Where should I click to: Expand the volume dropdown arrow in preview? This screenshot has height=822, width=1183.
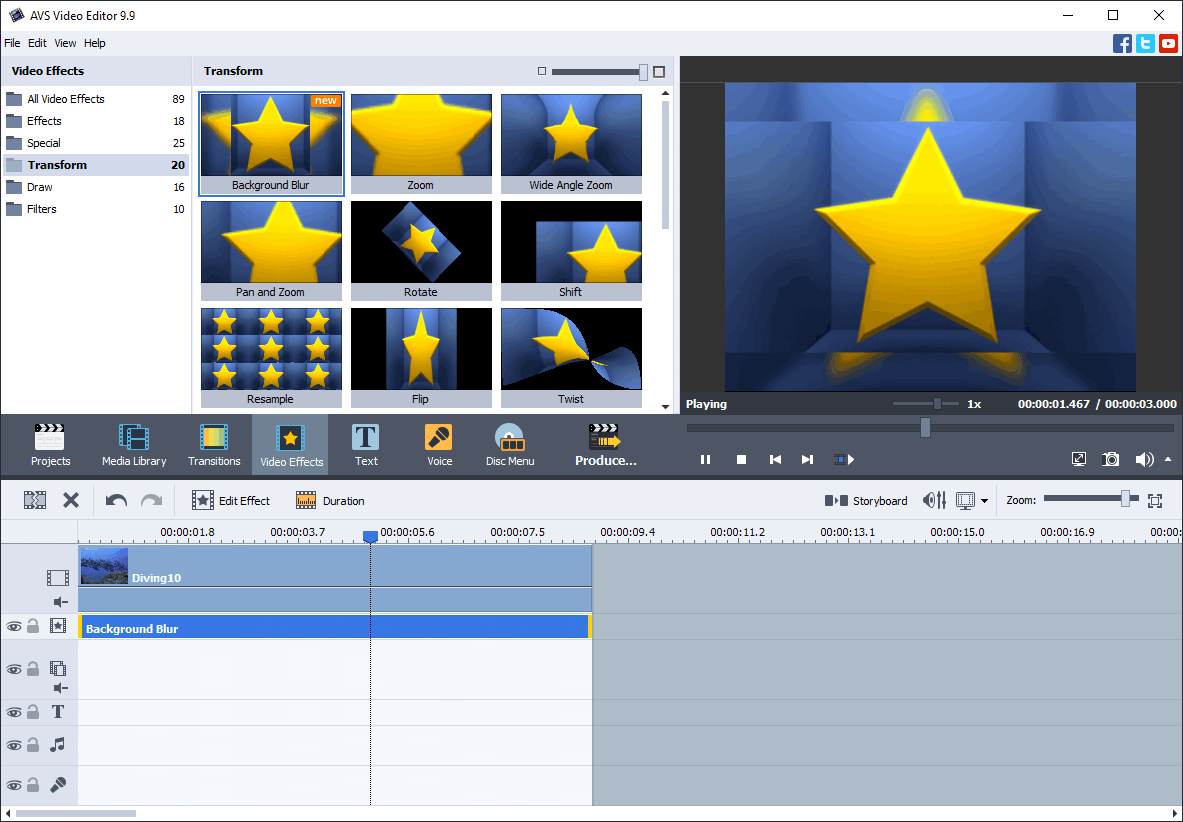[x=1167, y=460]
